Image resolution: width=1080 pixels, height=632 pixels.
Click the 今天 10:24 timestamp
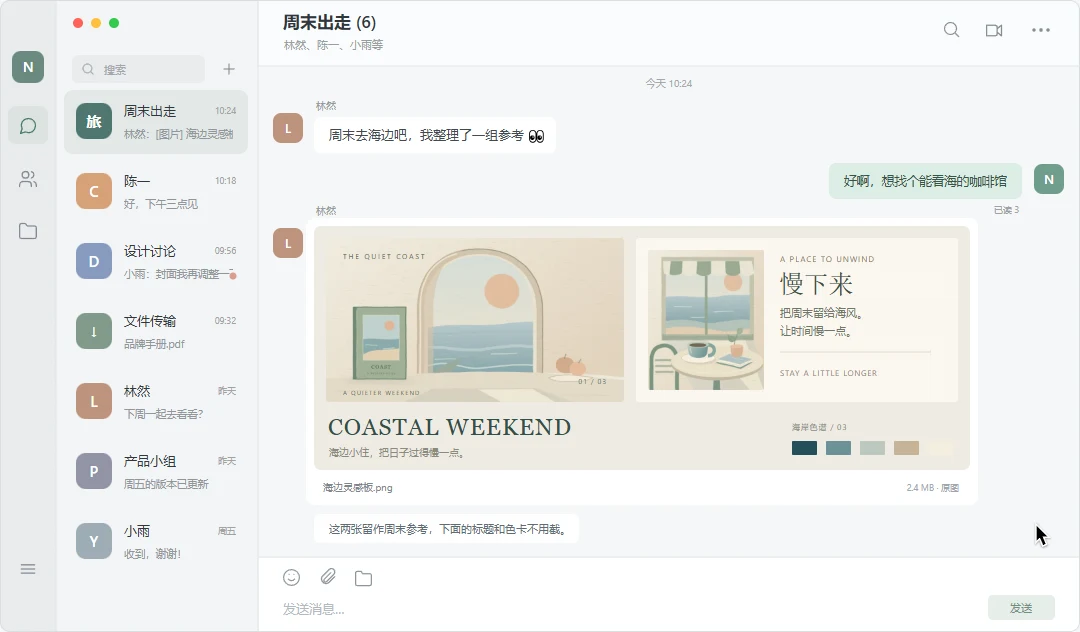tap(669, 83)
